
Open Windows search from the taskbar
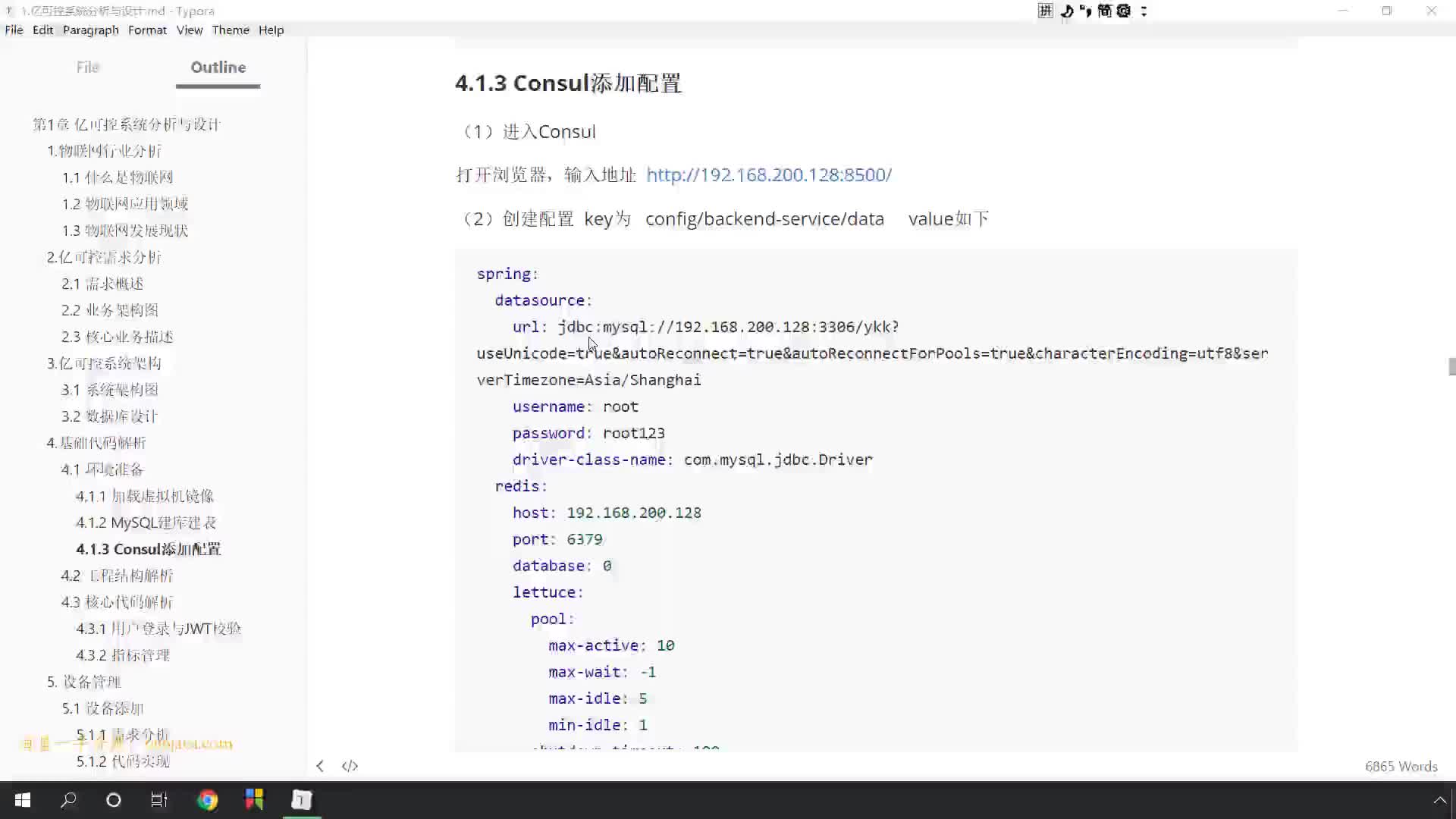68,800
